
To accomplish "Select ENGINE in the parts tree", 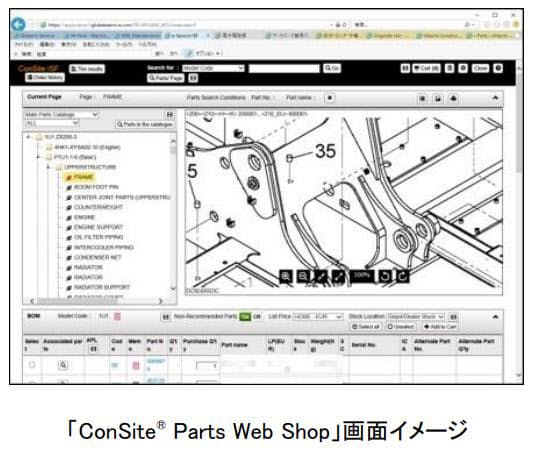I will (x=81, y=217).
